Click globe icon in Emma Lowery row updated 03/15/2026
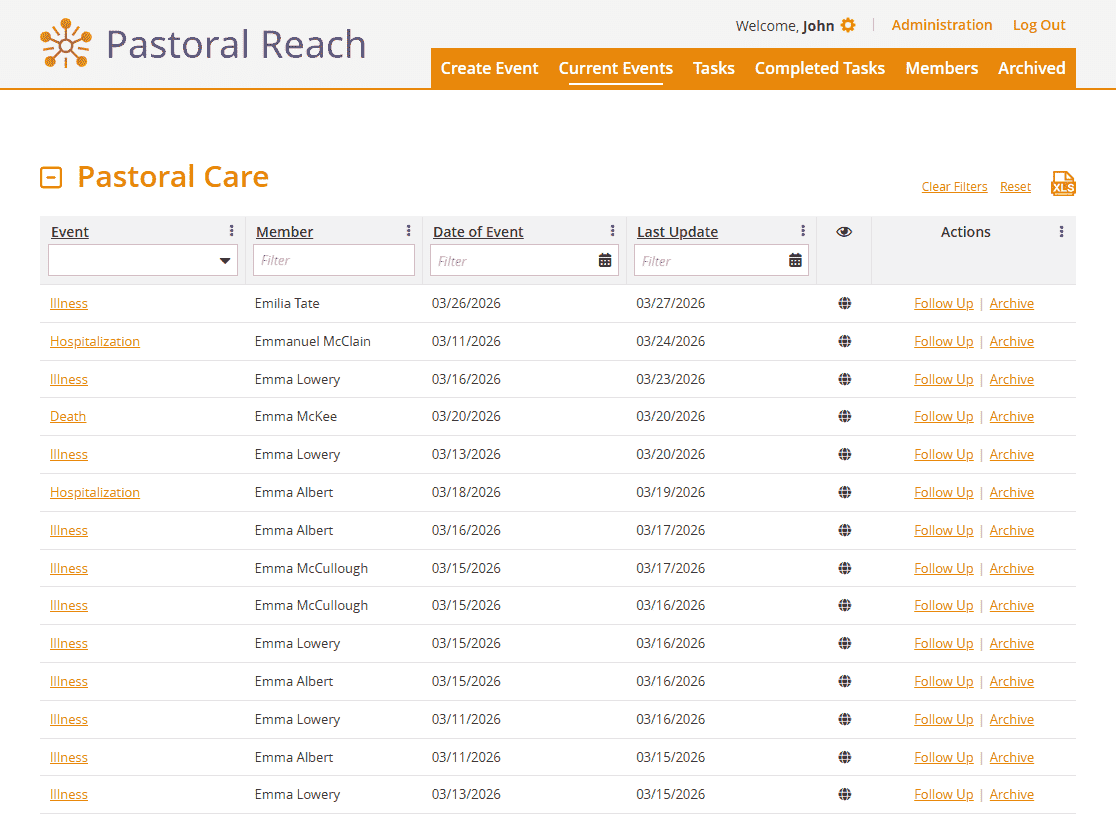 coord(845,794)
